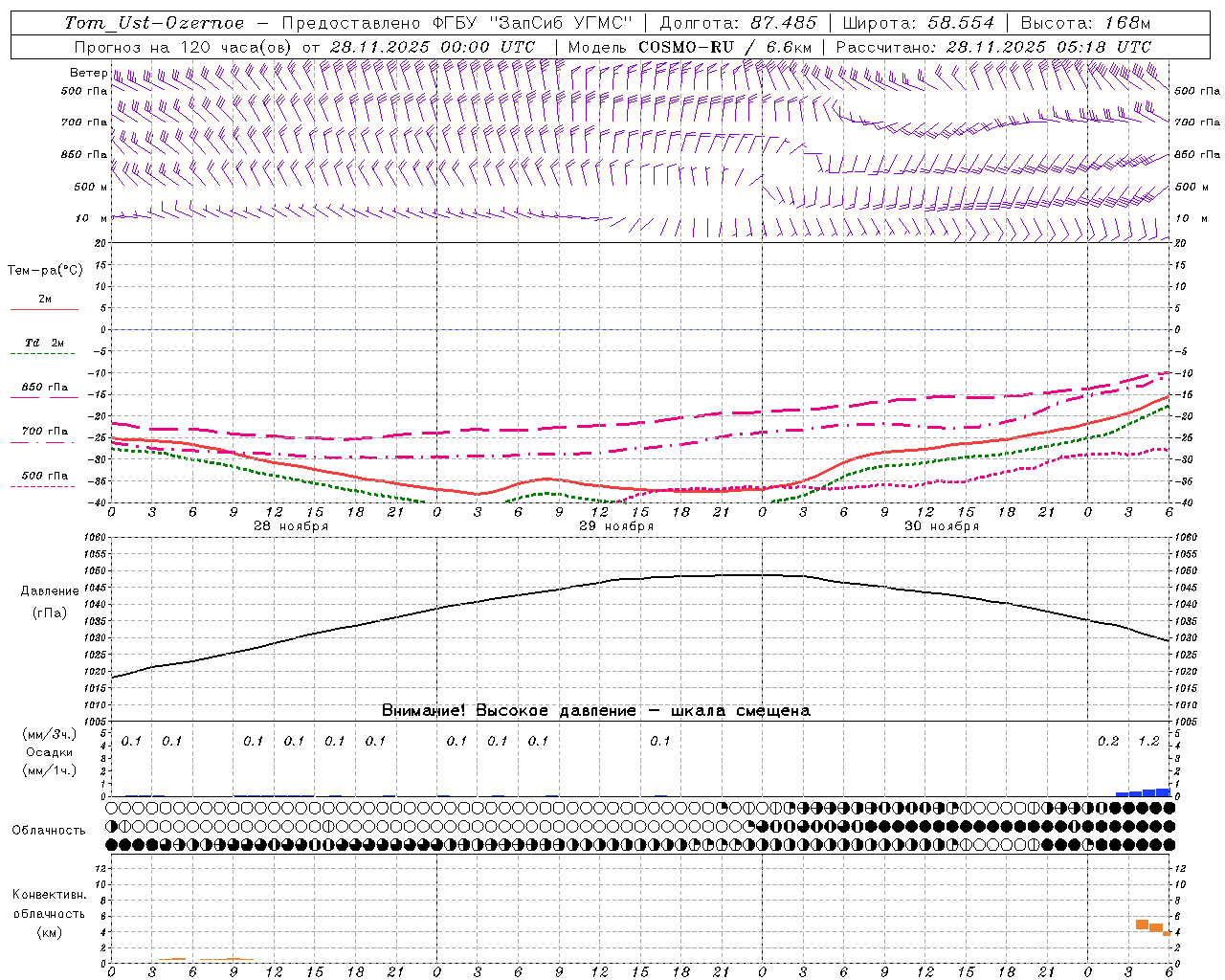
Task: Click the Осадки panel label
Action: 49,752
